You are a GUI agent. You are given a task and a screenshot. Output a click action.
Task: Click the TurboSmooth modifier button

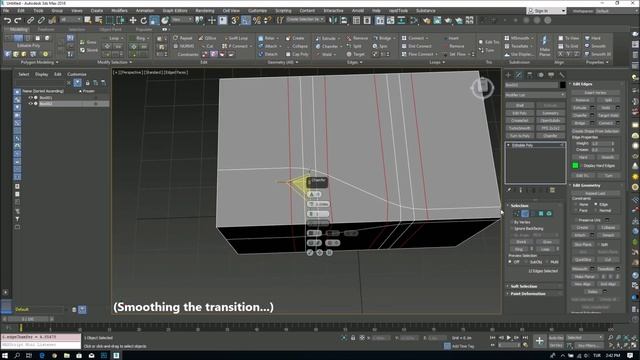click(520, 128)
